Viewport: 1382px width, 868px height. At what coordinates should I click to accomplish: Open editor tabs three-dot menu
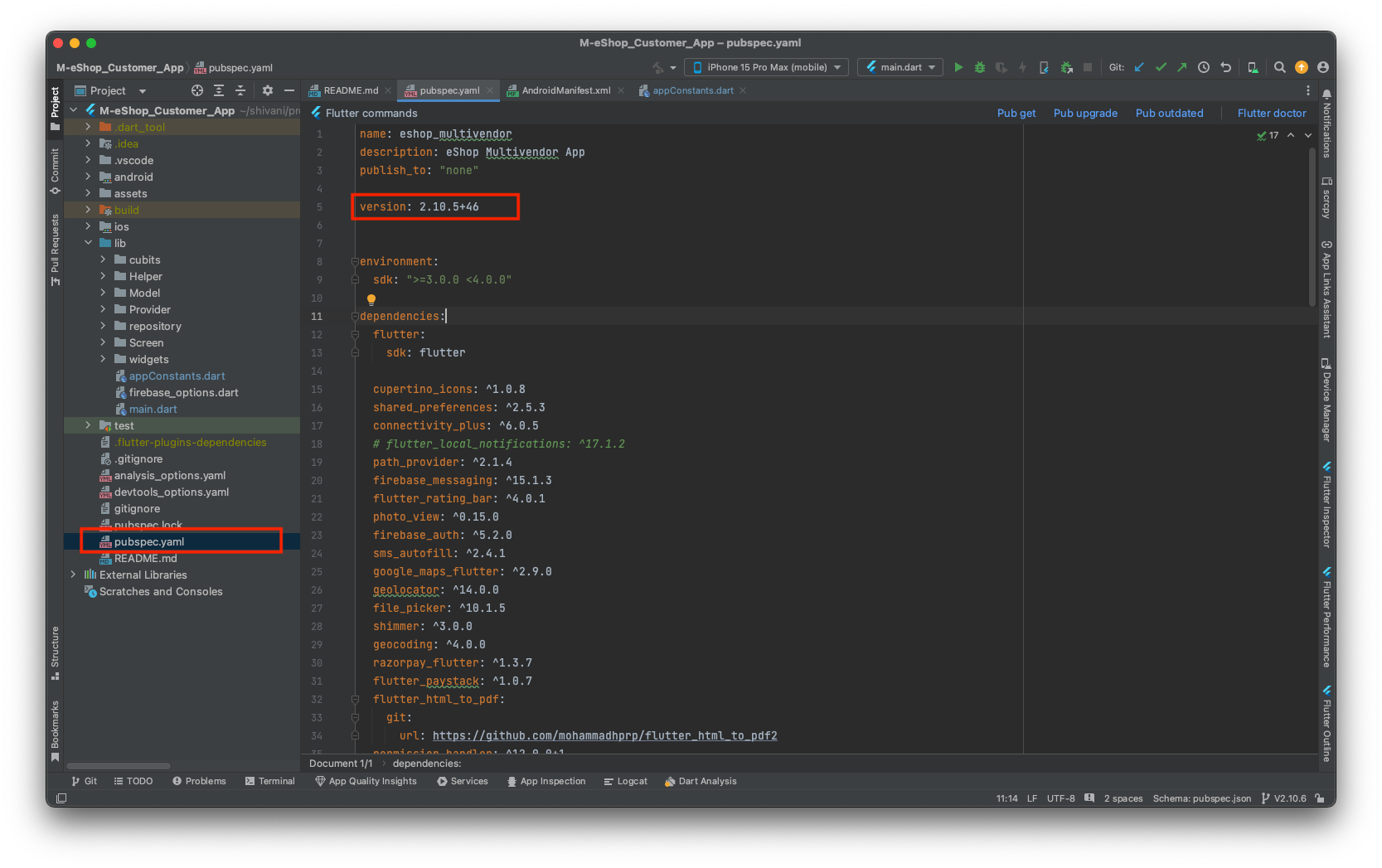(1308, 90)
